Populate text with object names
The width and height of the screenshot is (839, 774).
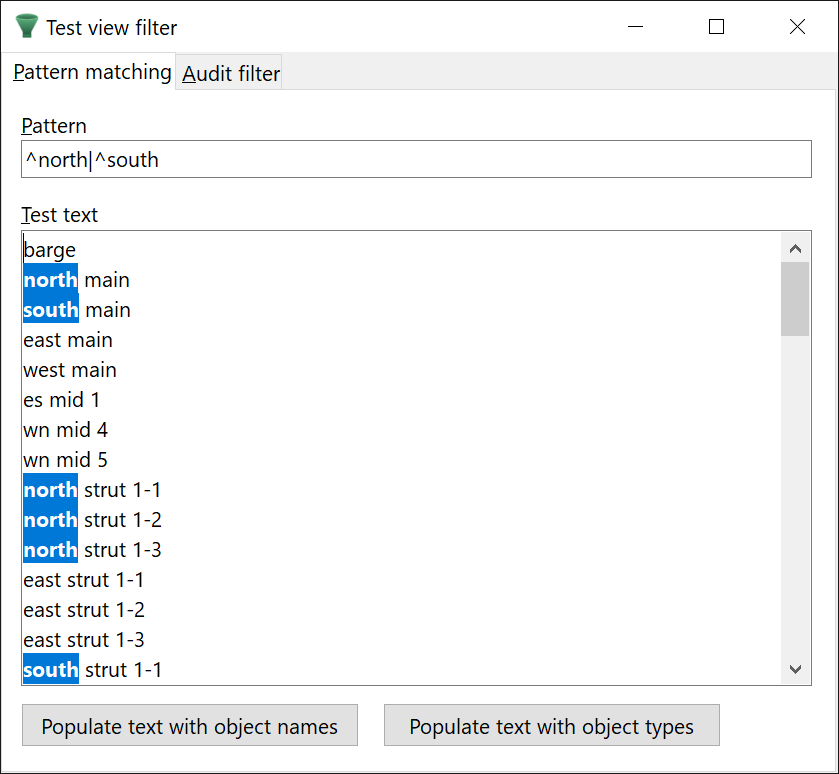(x=189, y=727)
